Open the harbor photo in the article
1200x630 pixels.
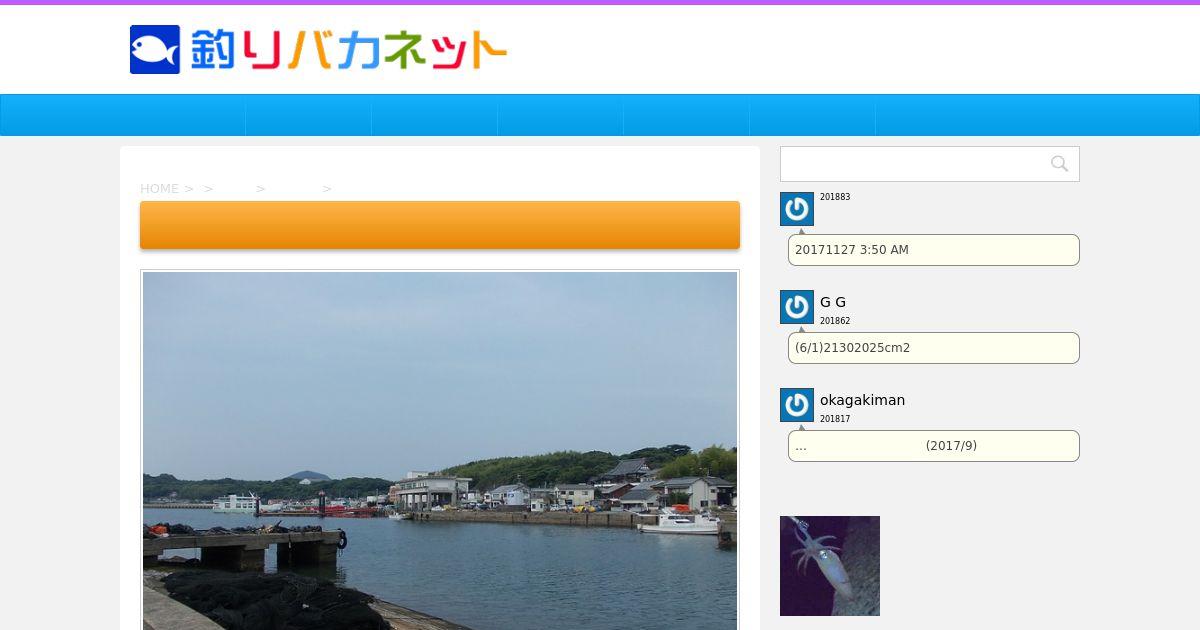pos(440,450)
